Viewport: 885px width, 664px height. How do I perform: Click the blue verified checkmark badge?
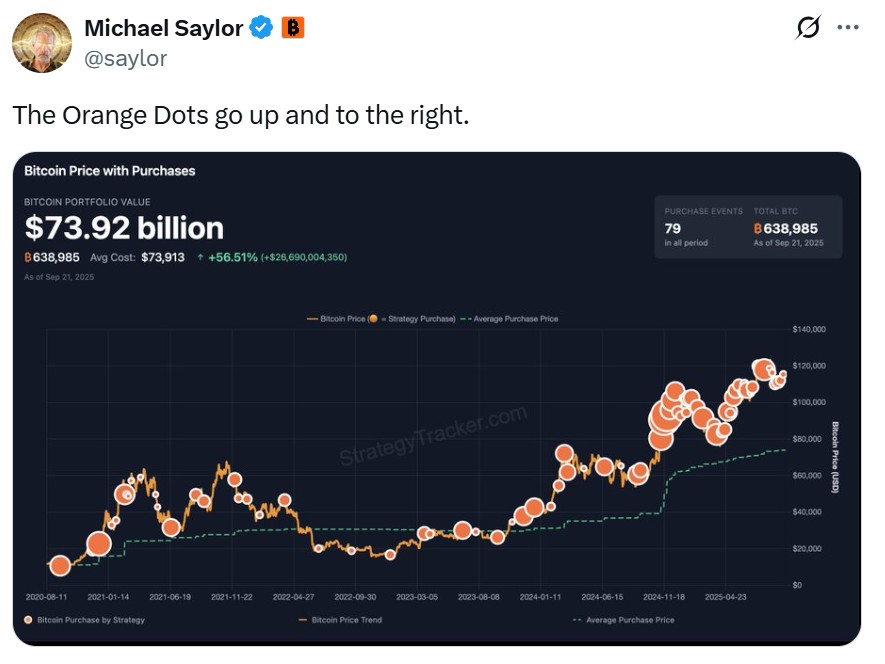click(x=261, y=28)
